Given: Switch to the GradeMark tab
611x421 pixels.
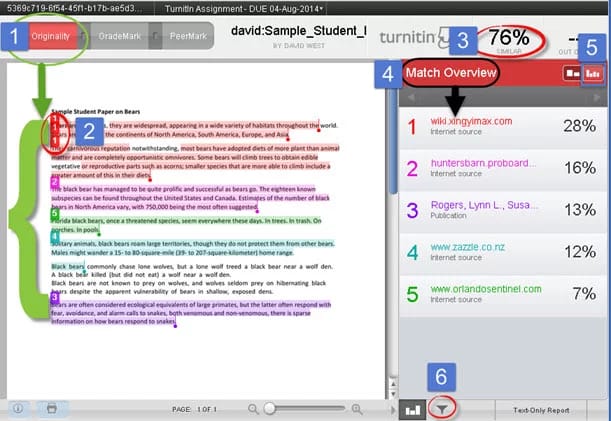Looking at the screenshot, I should coord(119,36).
